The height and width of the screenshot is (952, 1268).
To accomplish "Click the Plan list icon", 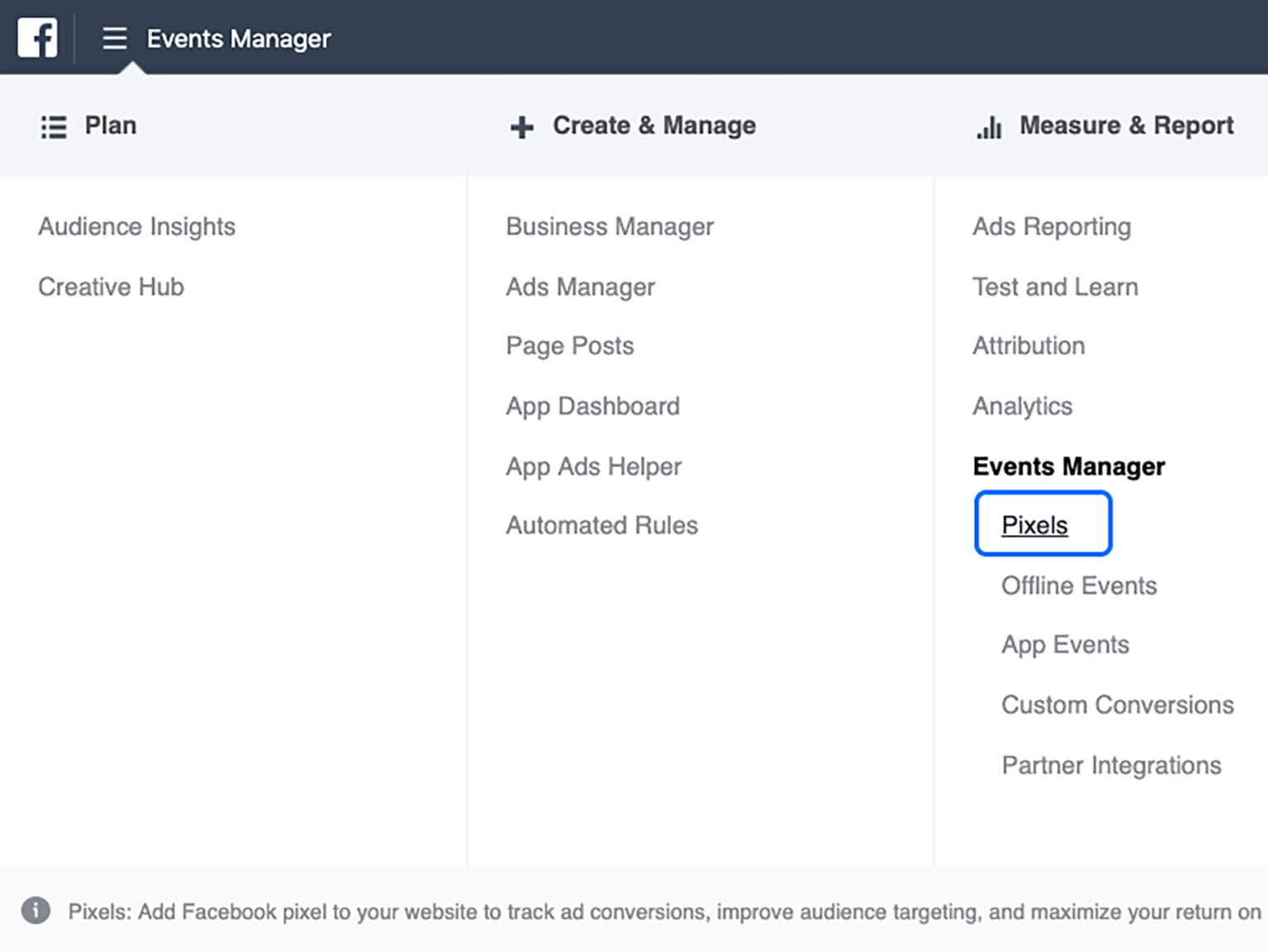I will (x=54, y=127).
